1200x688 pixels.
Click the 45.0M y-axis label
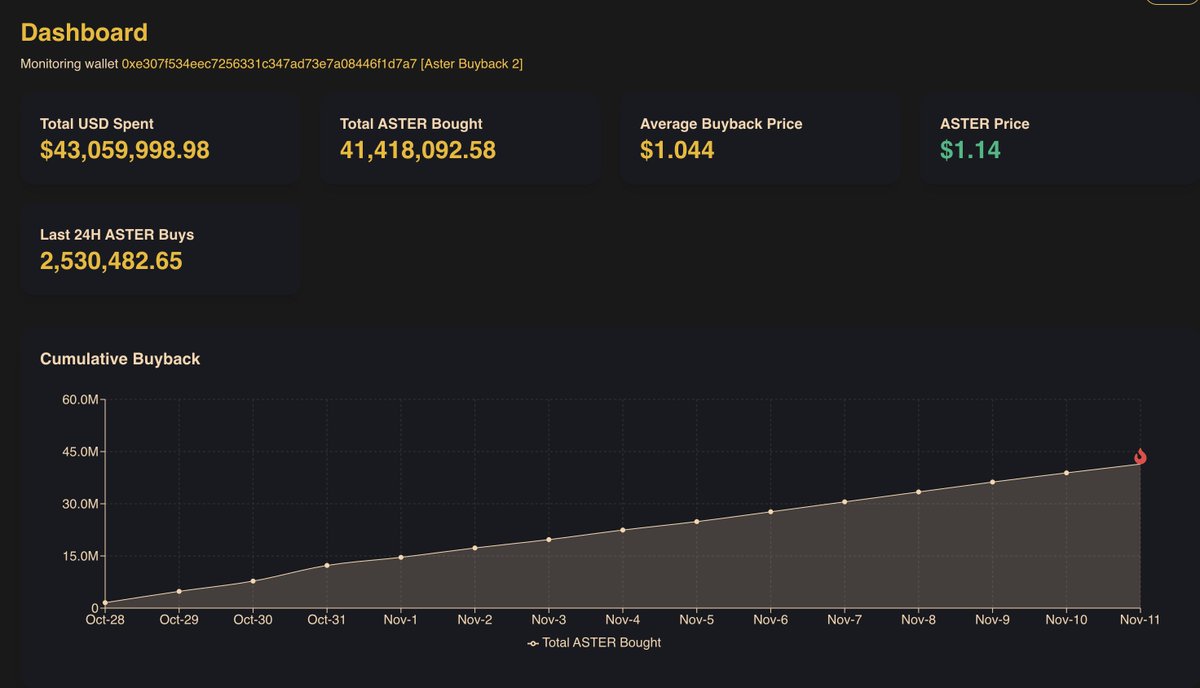(79, 452)
